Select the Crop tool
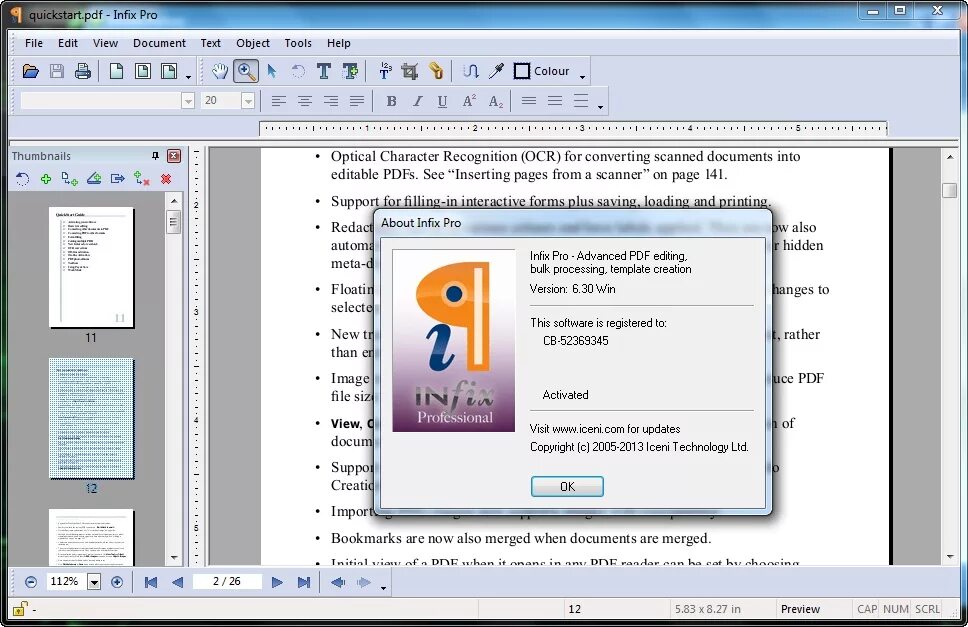 pos(409,72)
